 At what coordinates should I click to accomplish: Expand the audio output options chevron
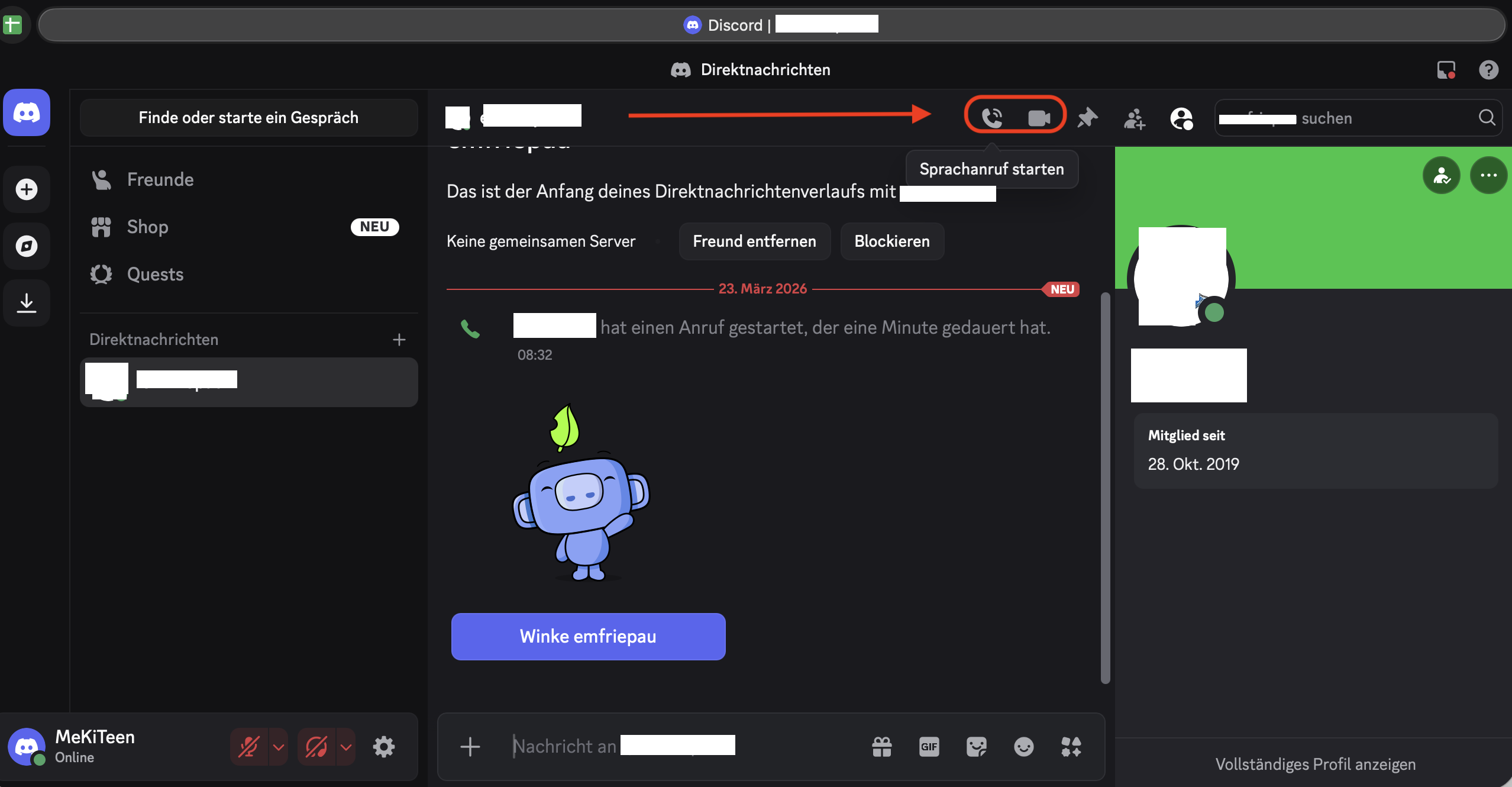pos(346,747)
